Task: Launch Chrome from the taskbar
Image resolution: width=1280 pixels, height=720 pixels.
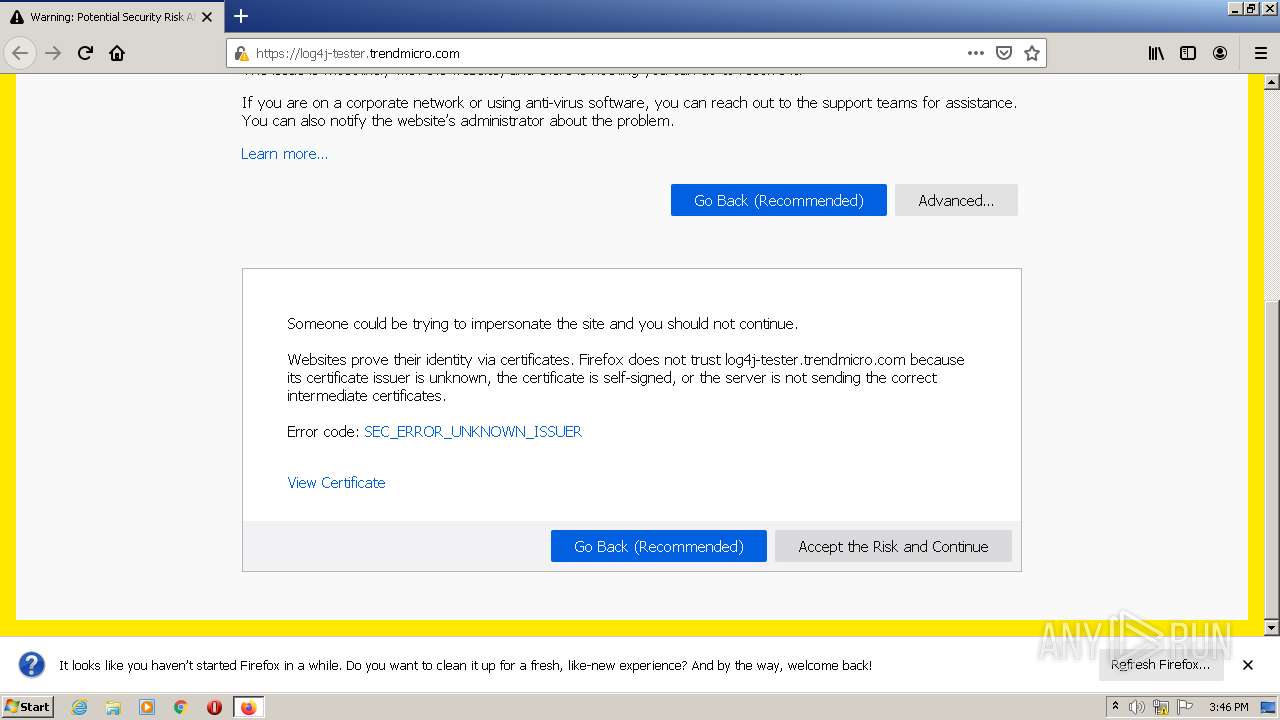Action: coord(181,707)
